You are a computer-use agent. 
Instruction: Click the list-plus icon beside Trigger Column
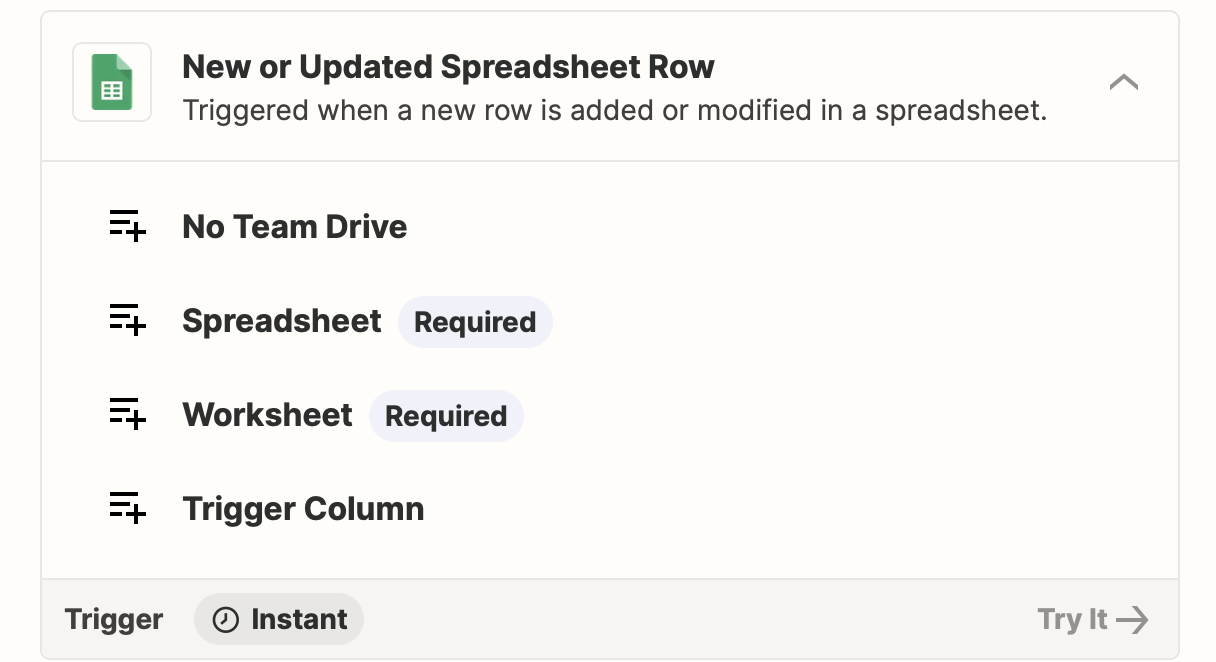pos(128,508)
